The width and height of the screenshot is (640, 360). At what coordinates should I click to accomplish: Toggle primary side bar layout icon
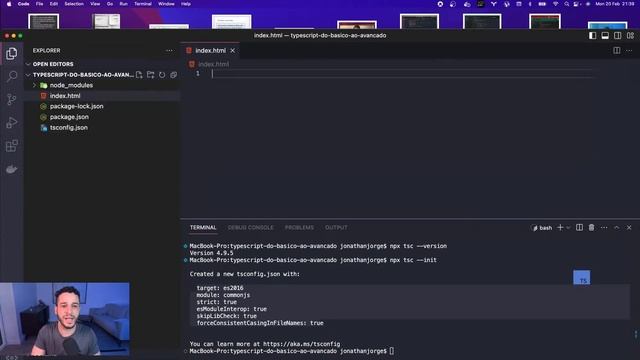592,36
